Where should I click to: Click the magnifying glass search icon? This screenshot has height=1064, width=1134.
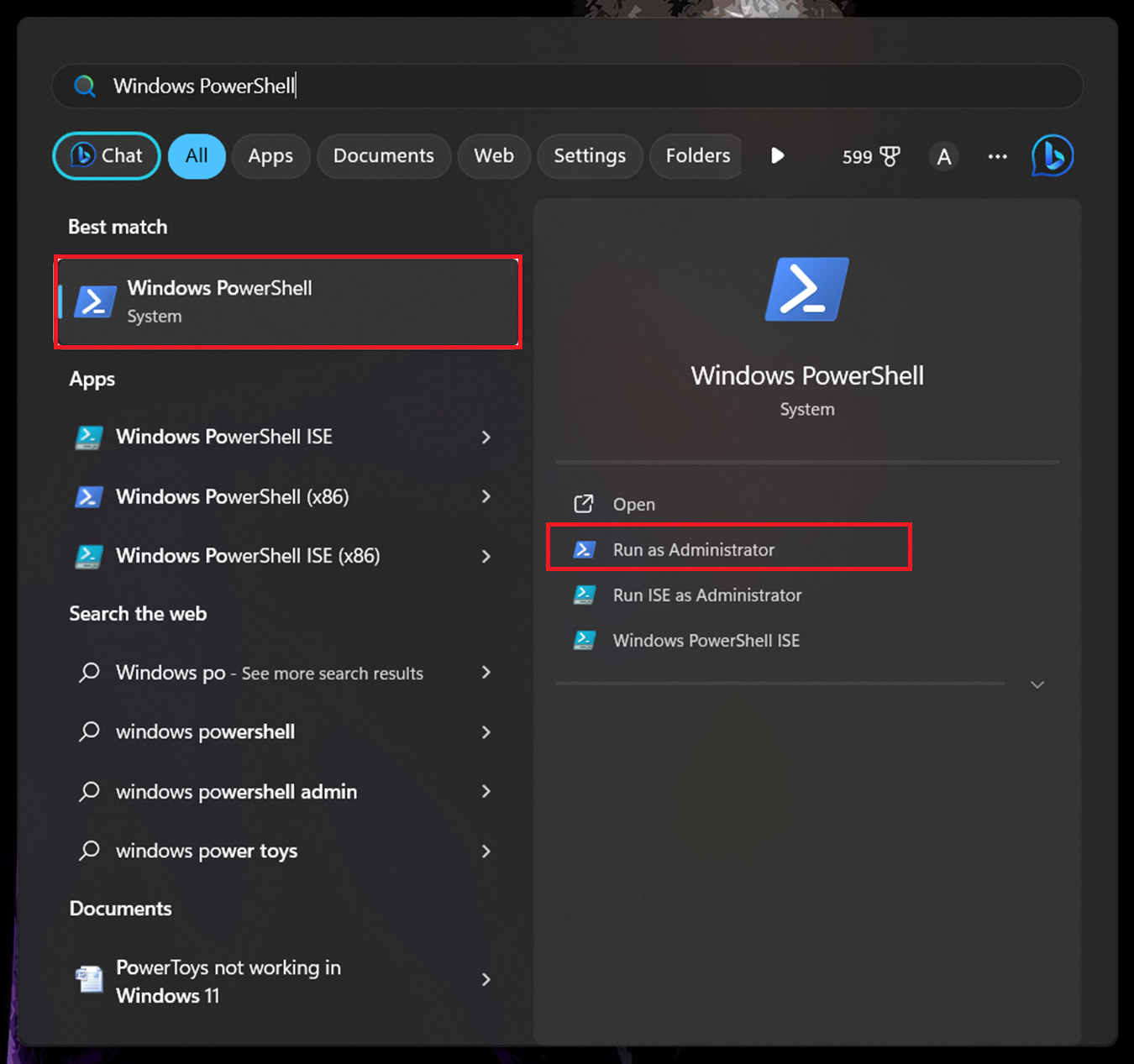click(84, 86)
